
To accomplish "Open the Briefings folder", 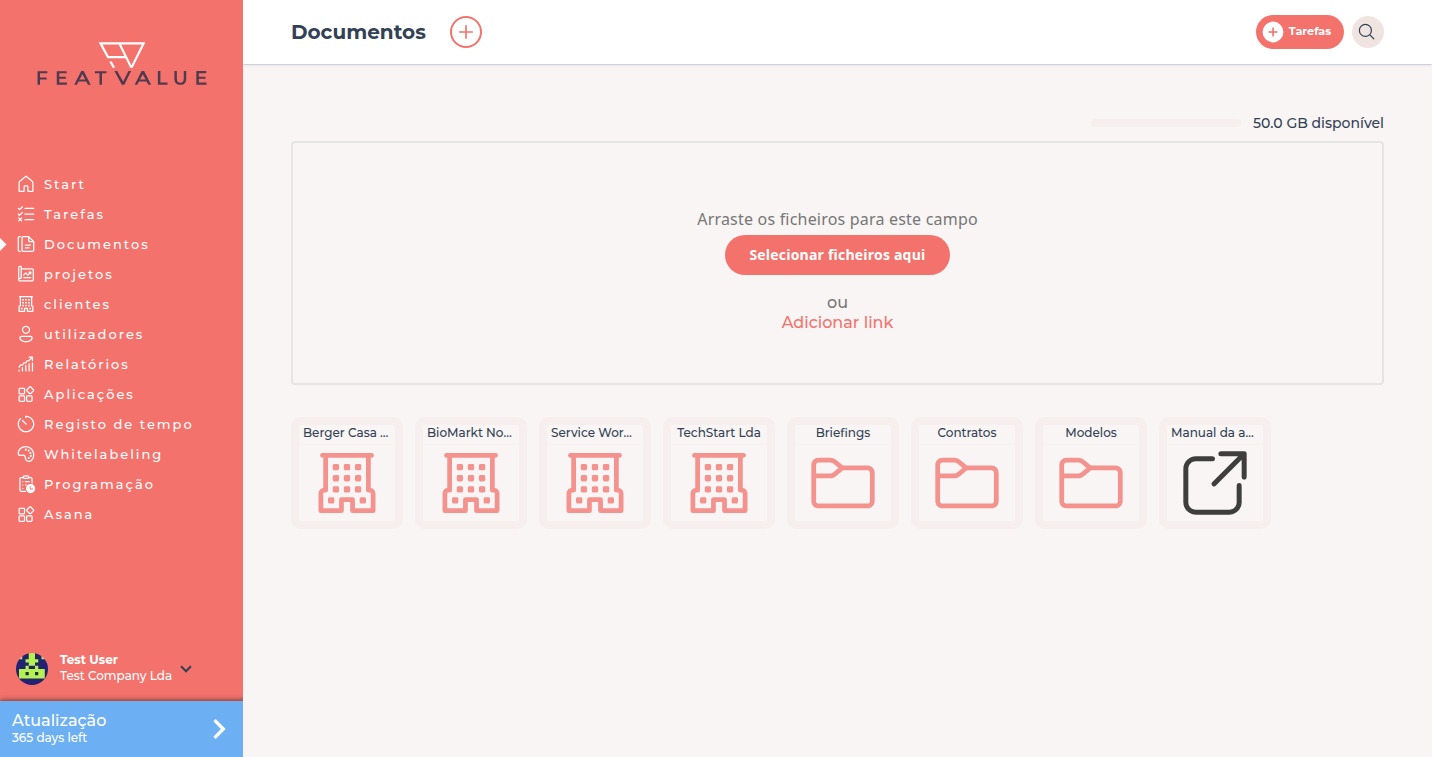I will (843, 473).
